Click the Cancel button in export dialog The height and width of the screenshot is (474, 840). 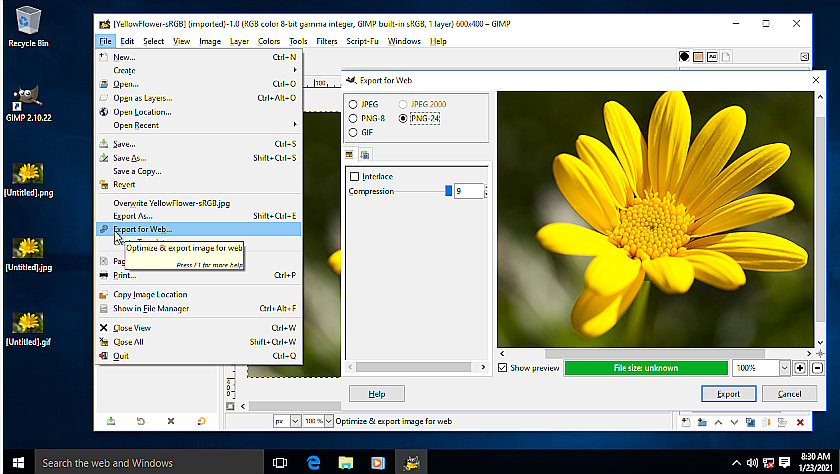(789, 394)
